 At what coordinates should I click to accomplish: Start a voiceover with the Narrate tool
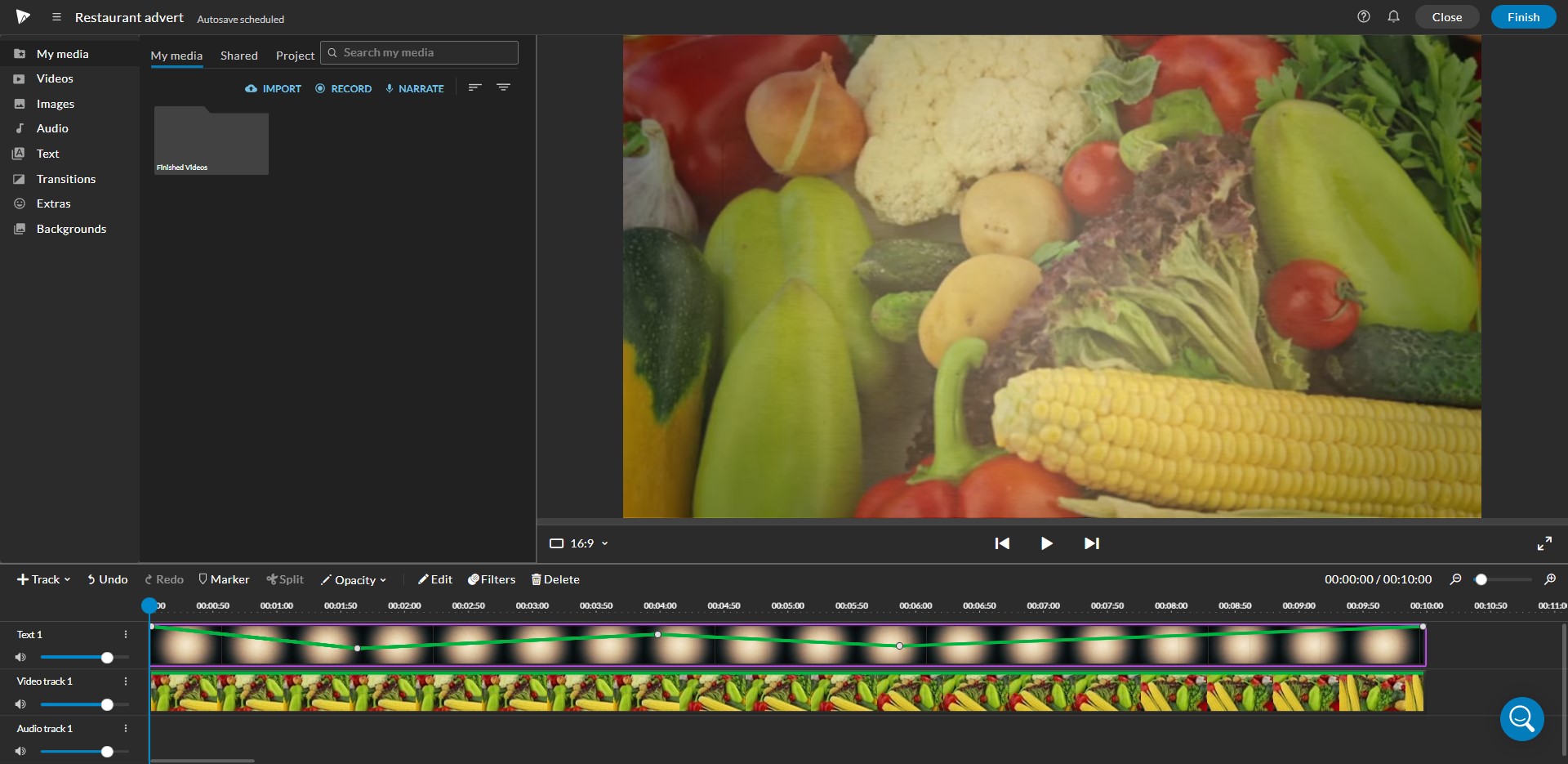click(414, 88)
